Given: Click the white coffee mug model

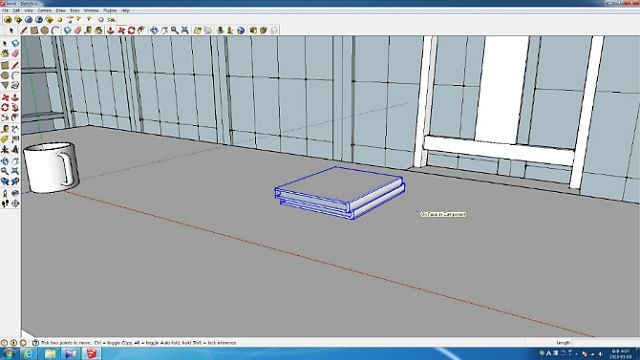Looking at the screenshot, I should tap(51, 167).
